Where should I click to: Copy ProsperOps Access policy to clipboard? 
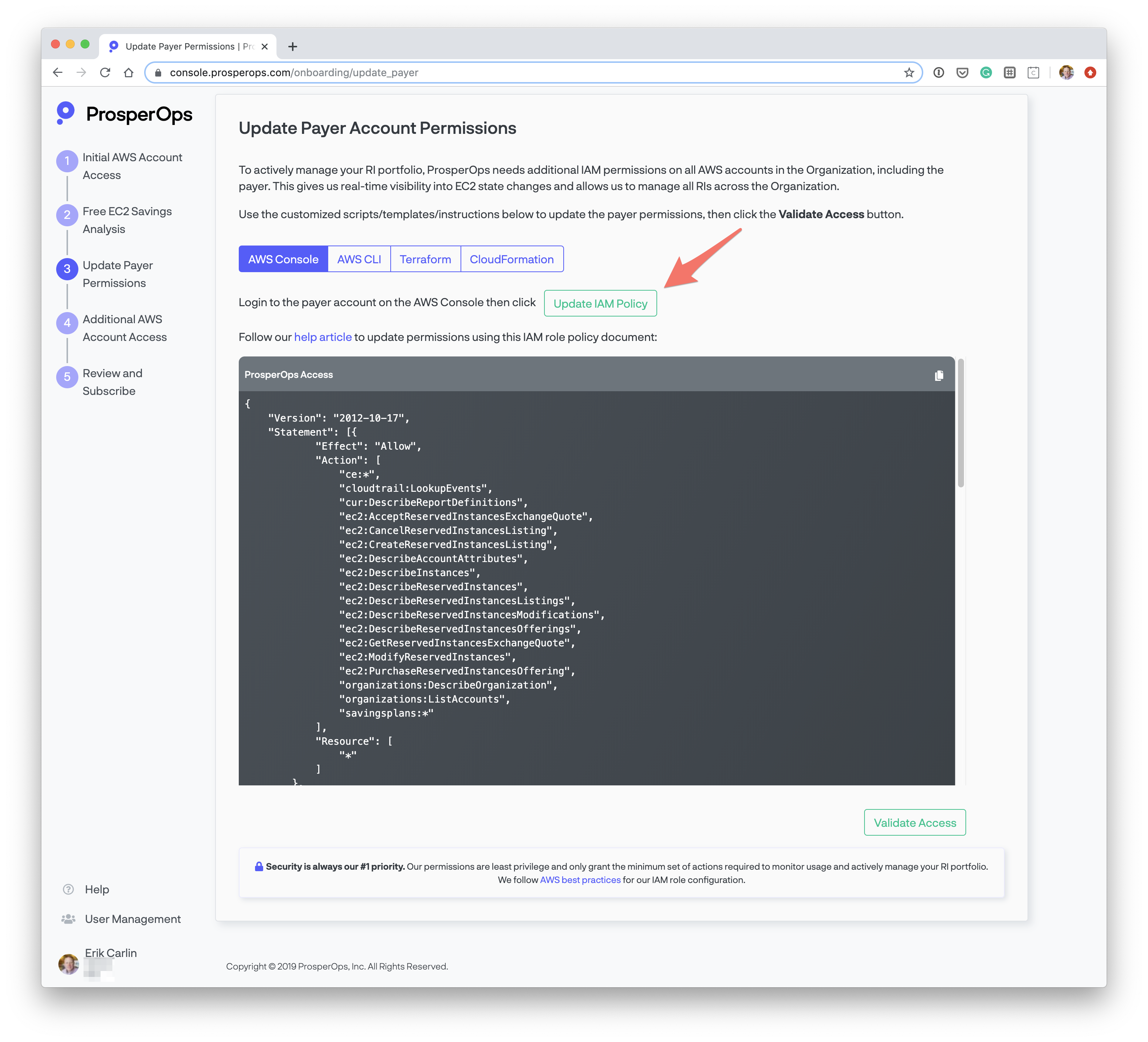939,375
